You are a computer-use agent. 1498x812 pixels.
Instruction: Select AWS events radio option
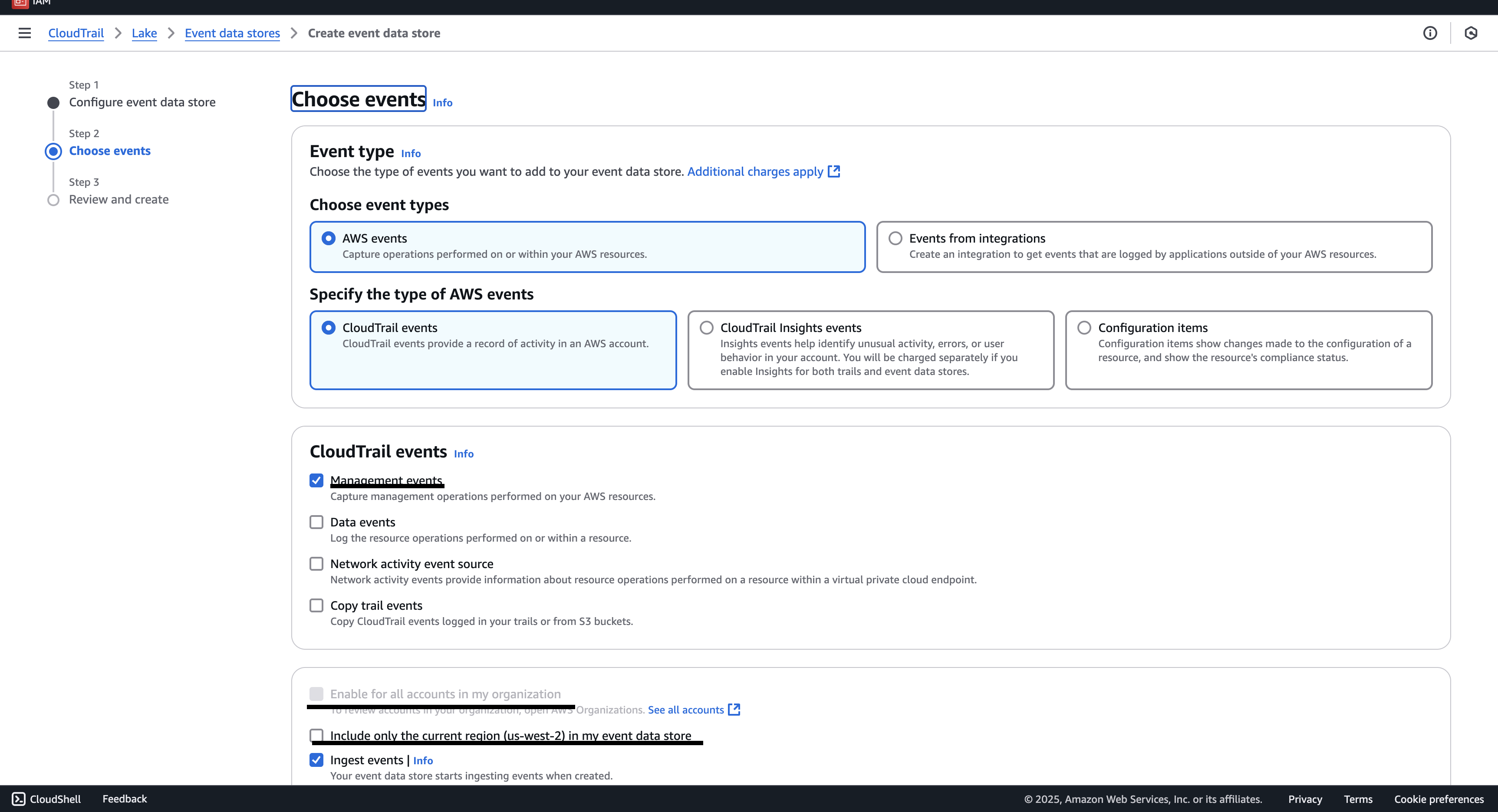coord(329,238)
